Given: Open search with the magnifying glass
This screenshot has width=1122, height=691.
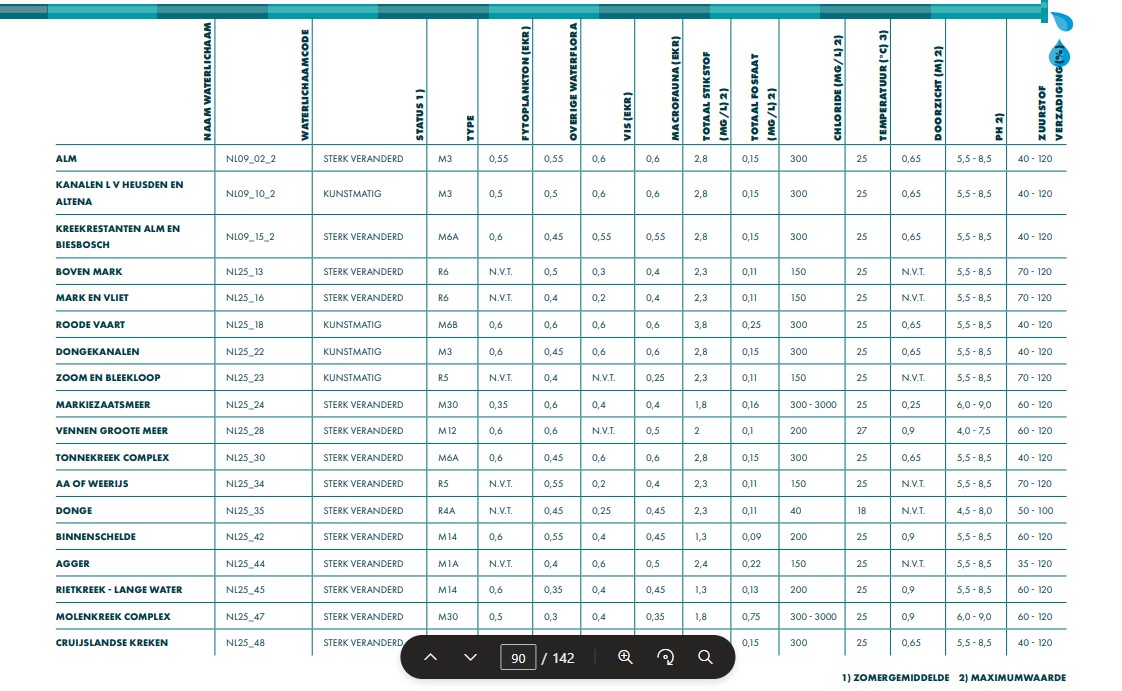Looking at the screenshot, I should [705, 657].
